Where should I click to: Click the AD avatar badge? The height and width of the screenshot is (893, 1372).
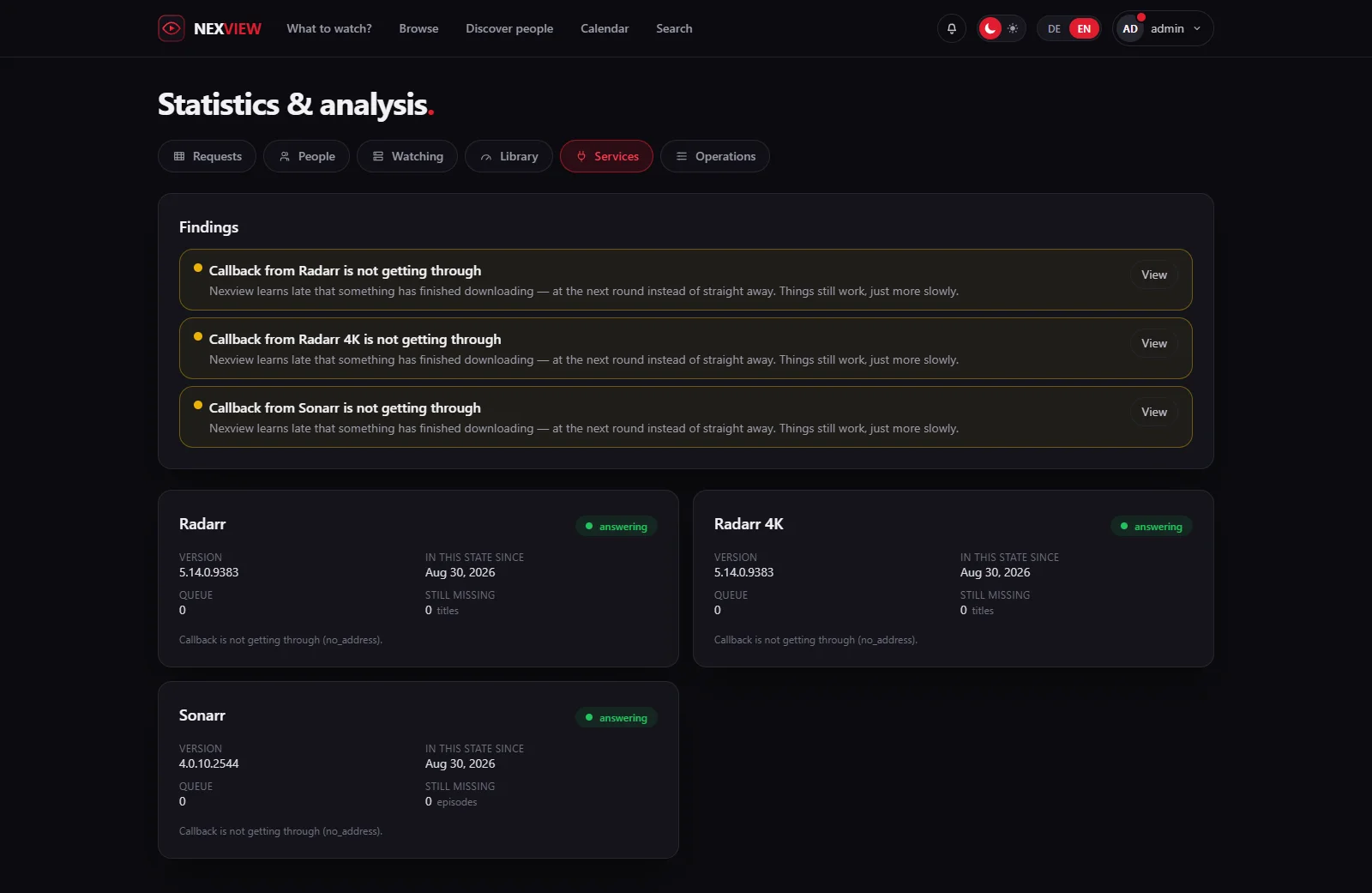1130,28
